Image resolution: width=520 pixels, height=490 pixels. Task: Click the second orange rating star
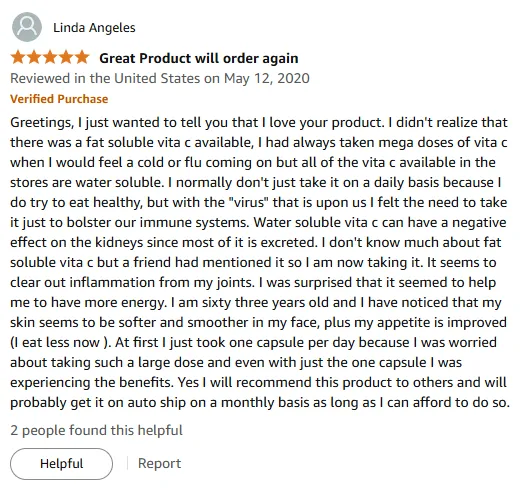34,57
